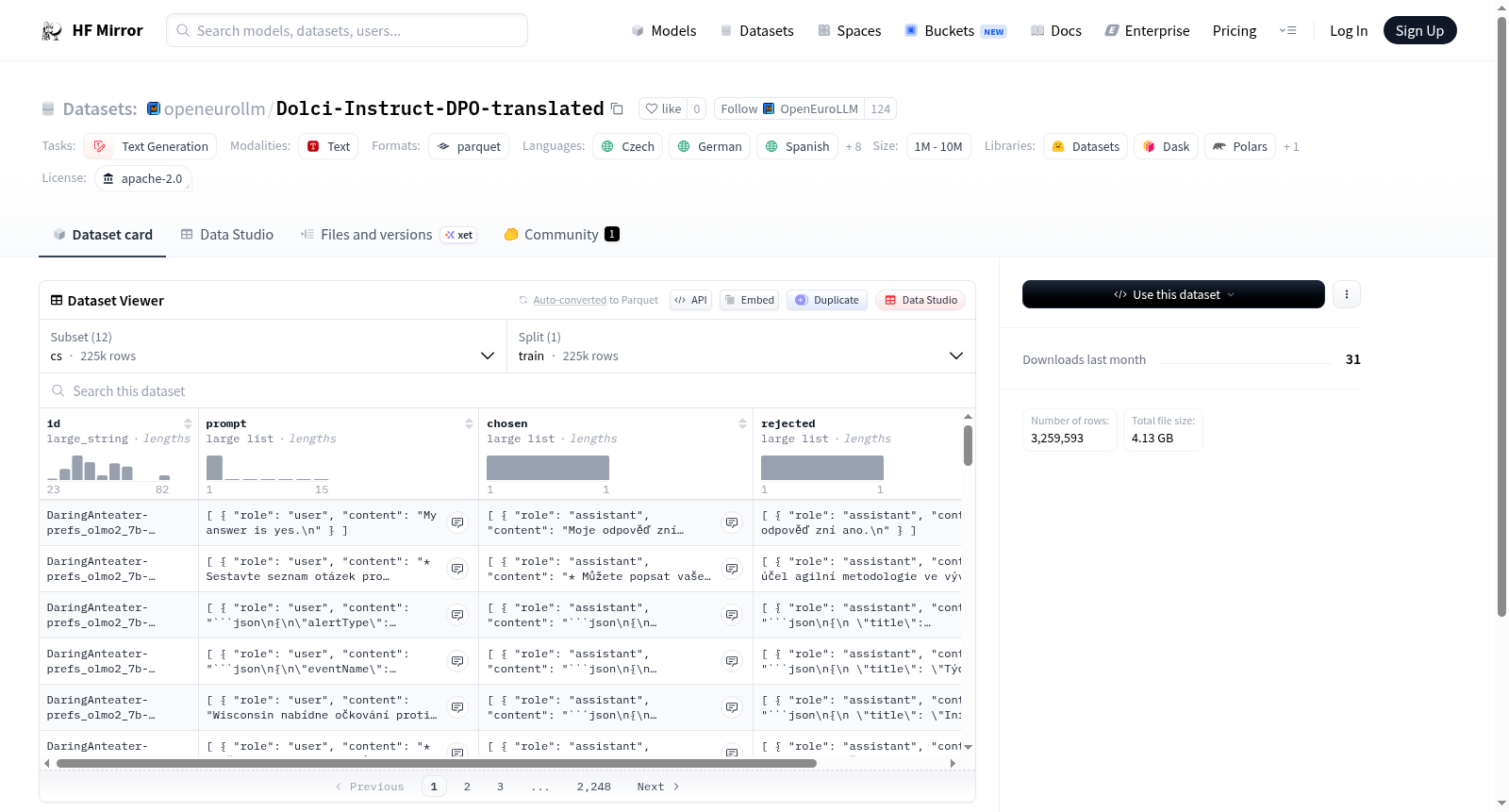Open the conversation viewer icon in first chosen row

coord(732,522)
